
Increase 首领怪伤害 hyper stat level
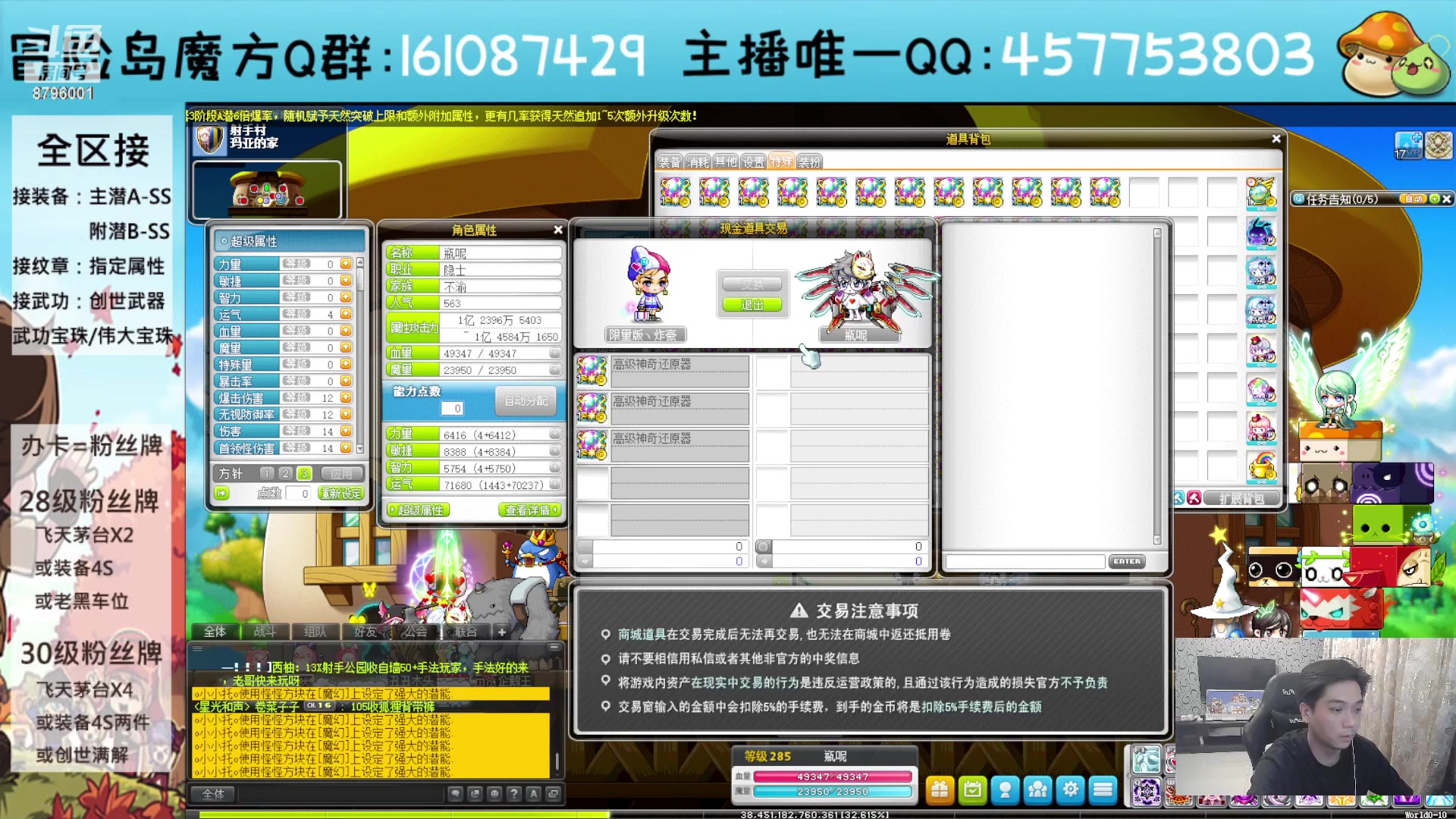346,447
